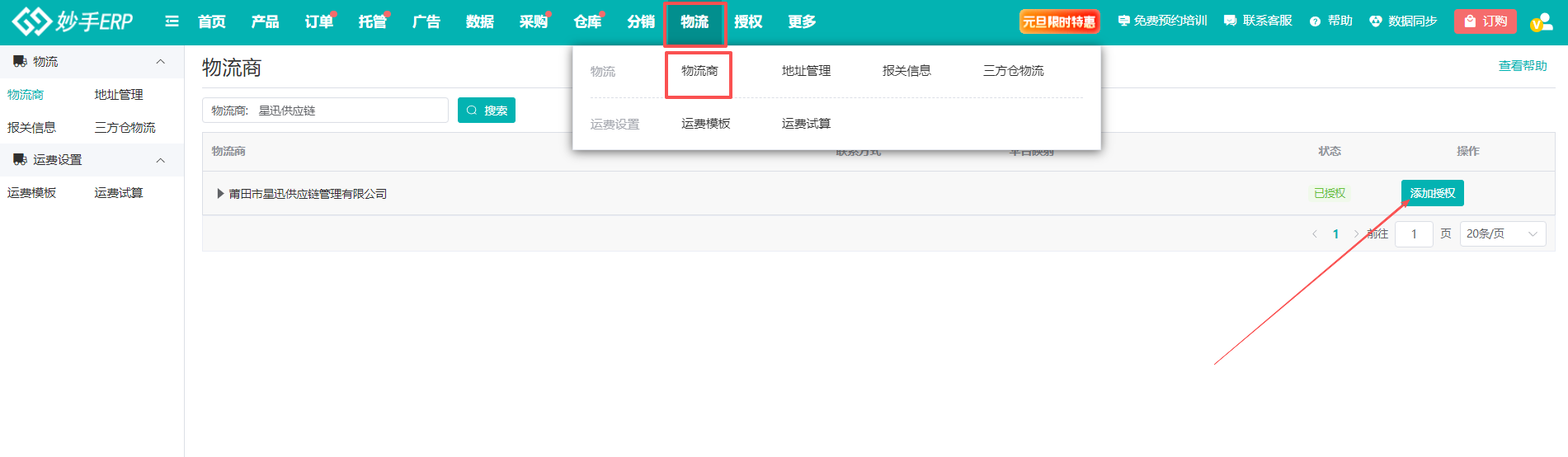Open the 更多 top menu
The width and height of the screenshot is (1568, 457).
click(802, 21)
